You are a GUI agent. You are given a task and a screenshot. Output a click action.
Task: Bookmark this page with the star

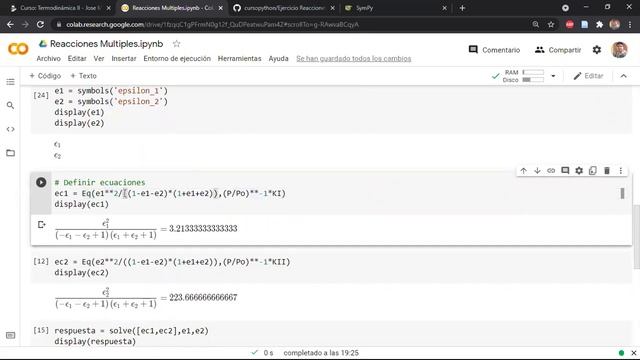point(551,24)
